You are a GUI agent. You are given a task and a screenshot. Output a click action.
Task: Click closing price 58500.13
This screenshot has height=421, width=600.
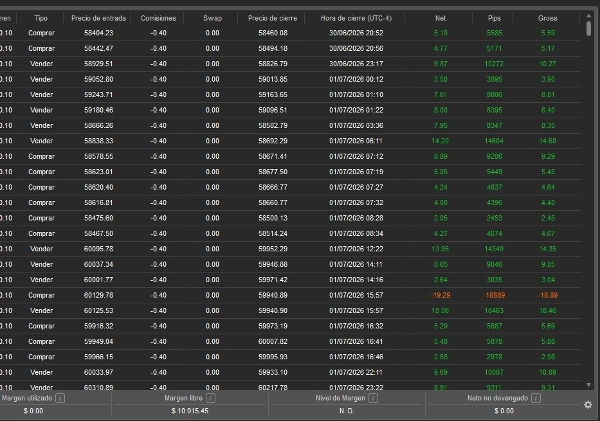(x=273, y=218)
